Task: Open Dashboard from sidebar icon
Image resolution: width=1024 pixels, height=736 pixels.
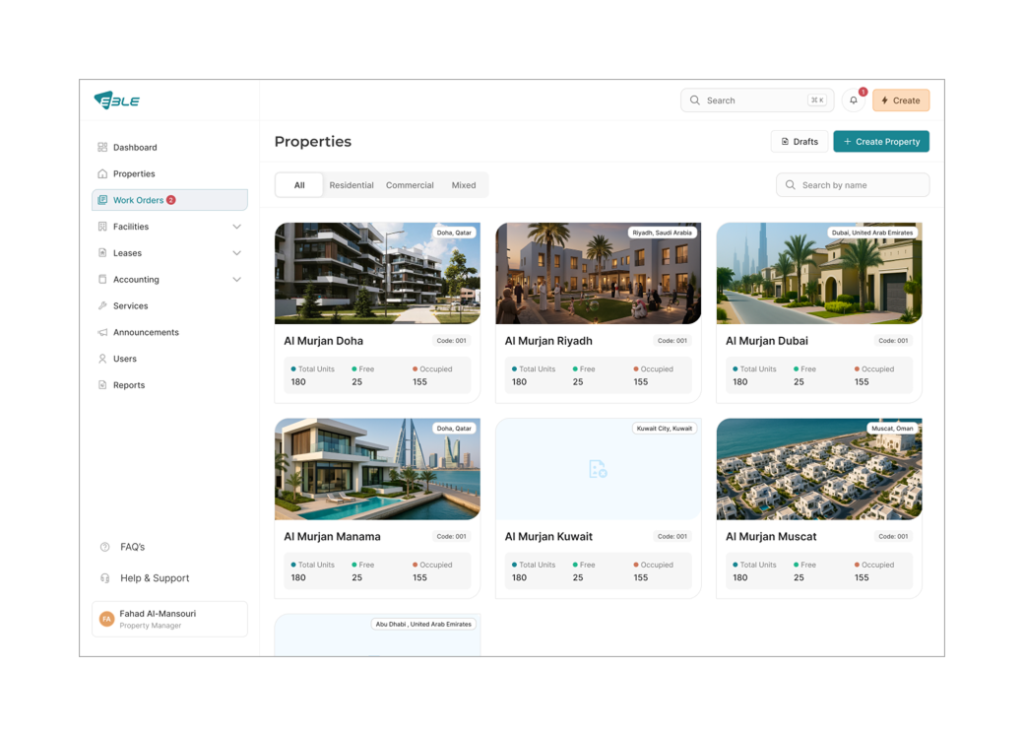Action: pos(102,147)
